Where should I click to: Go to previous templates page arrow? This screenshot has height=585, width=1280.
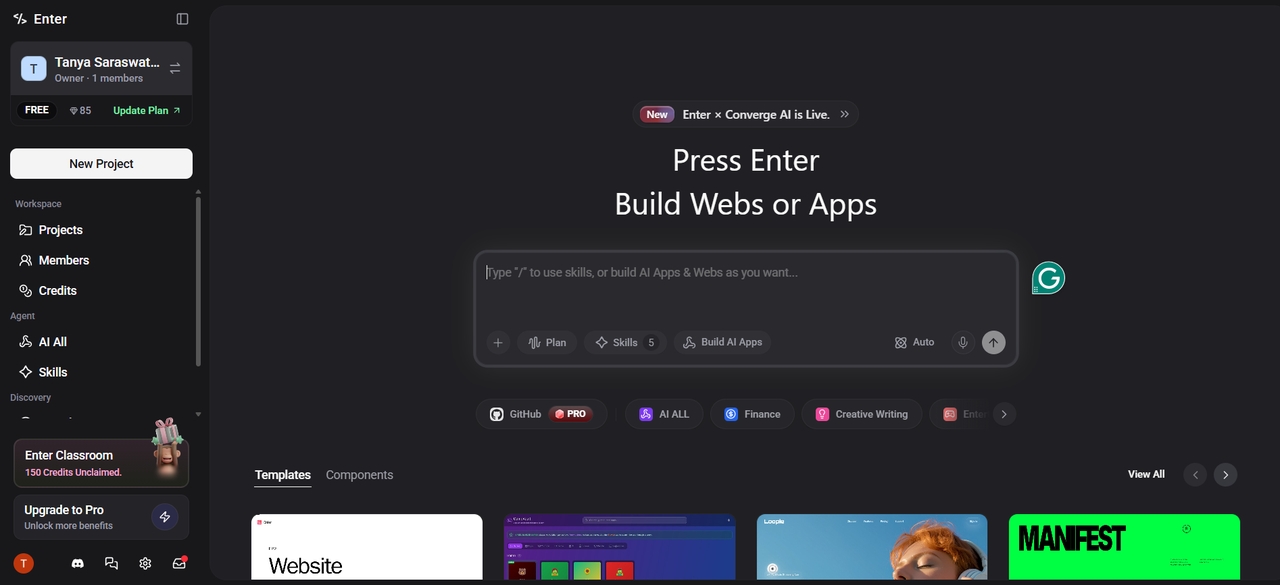(1195, 475)
